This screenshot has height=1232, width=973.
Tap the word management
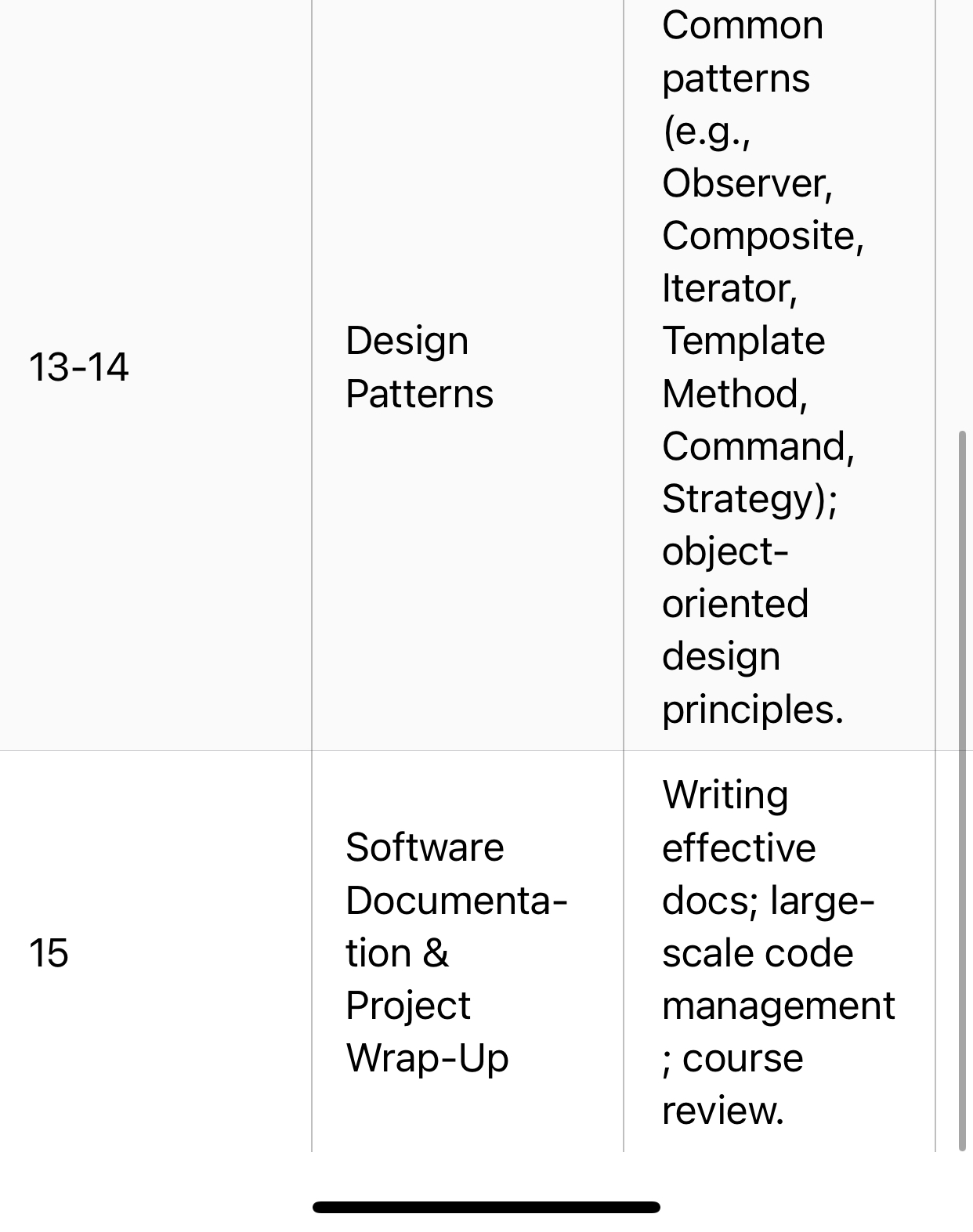pyautogui.click(x=778, y=1006)
